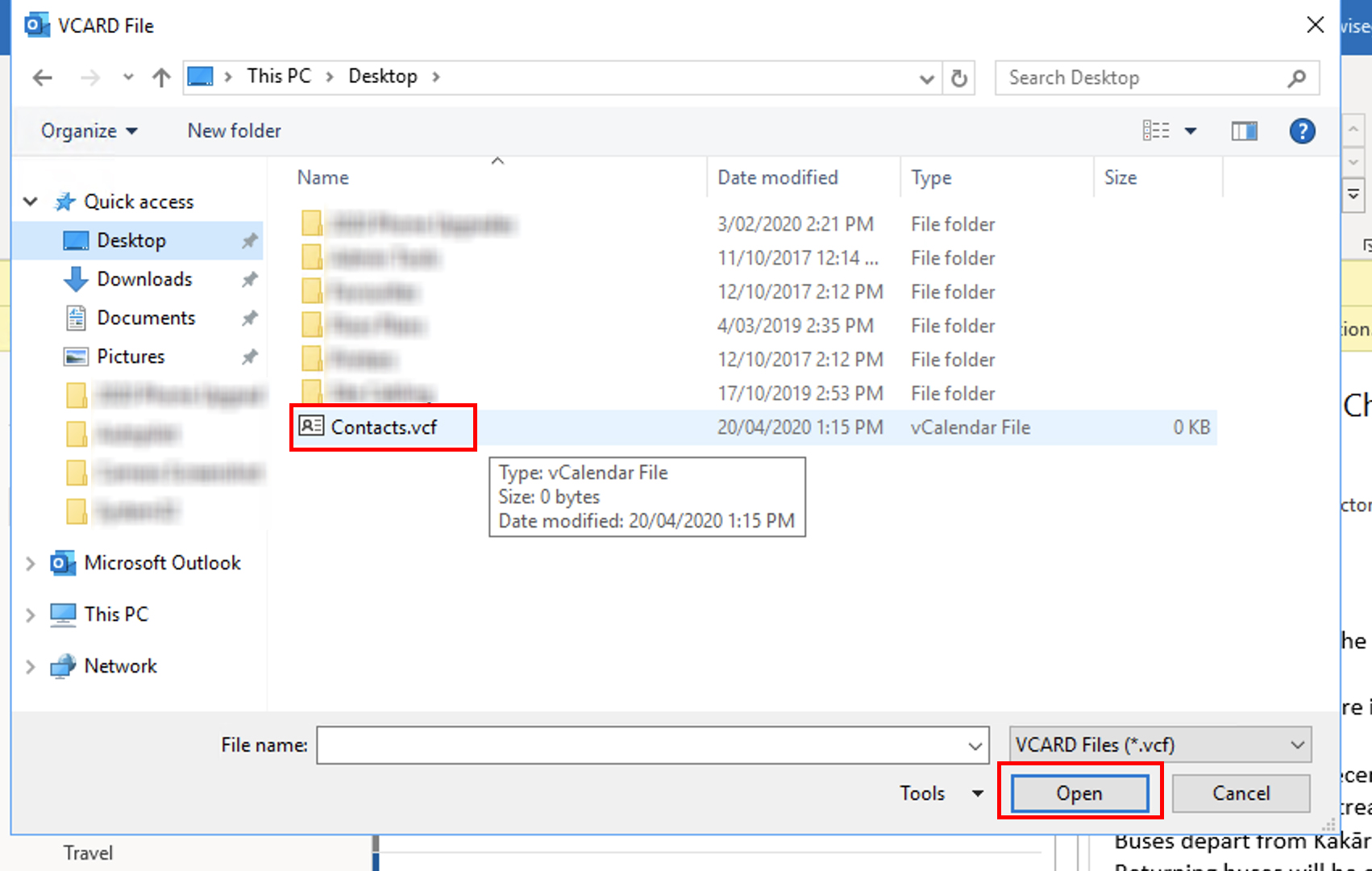Viewport: 1372px width, 871px height.
Task: Select folder dated 17/10/2019 2:53 PM
Action: pos(755,394)
